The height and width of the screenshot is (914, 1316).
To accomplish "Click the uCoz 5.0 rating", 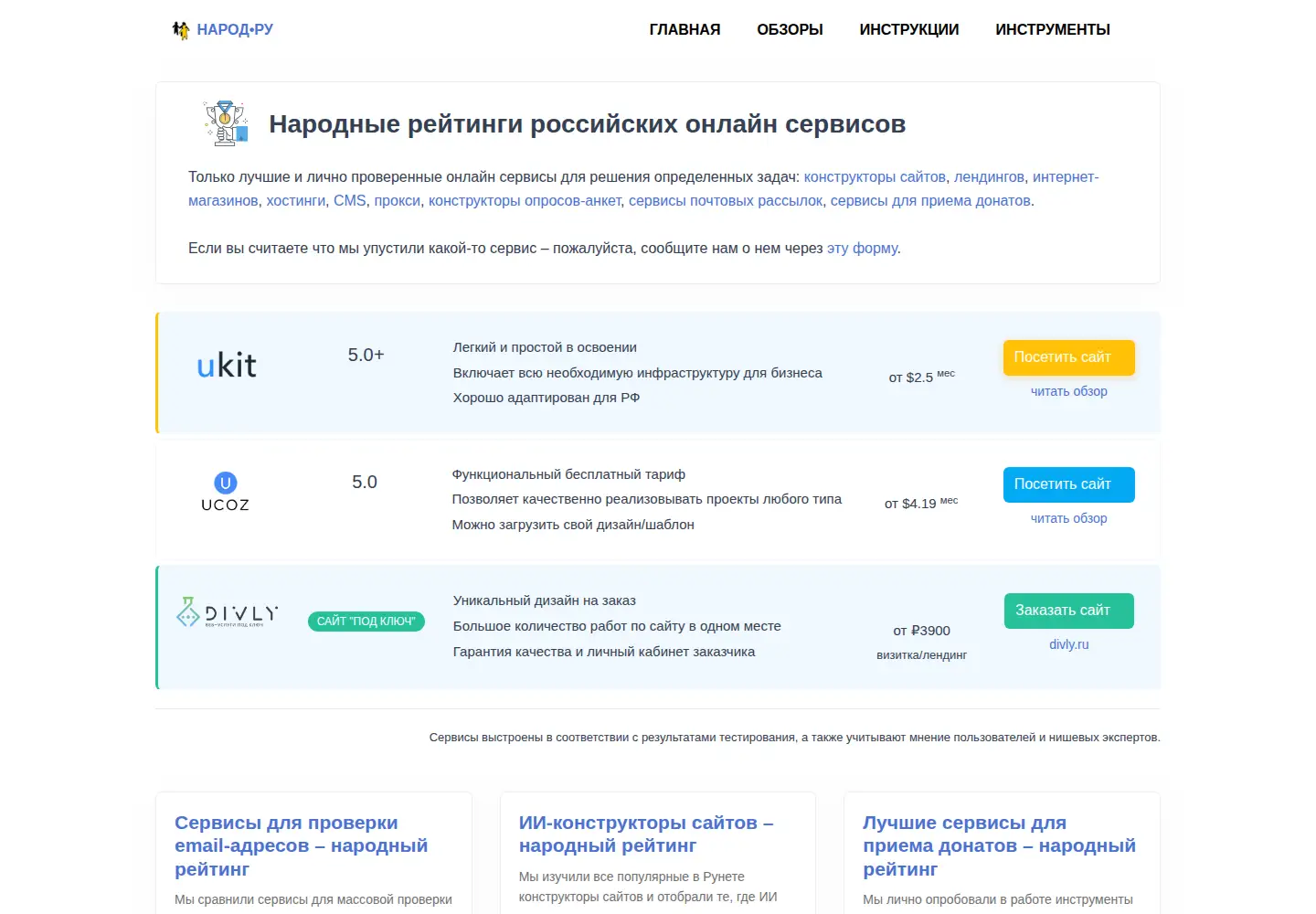I will point(365,482).
